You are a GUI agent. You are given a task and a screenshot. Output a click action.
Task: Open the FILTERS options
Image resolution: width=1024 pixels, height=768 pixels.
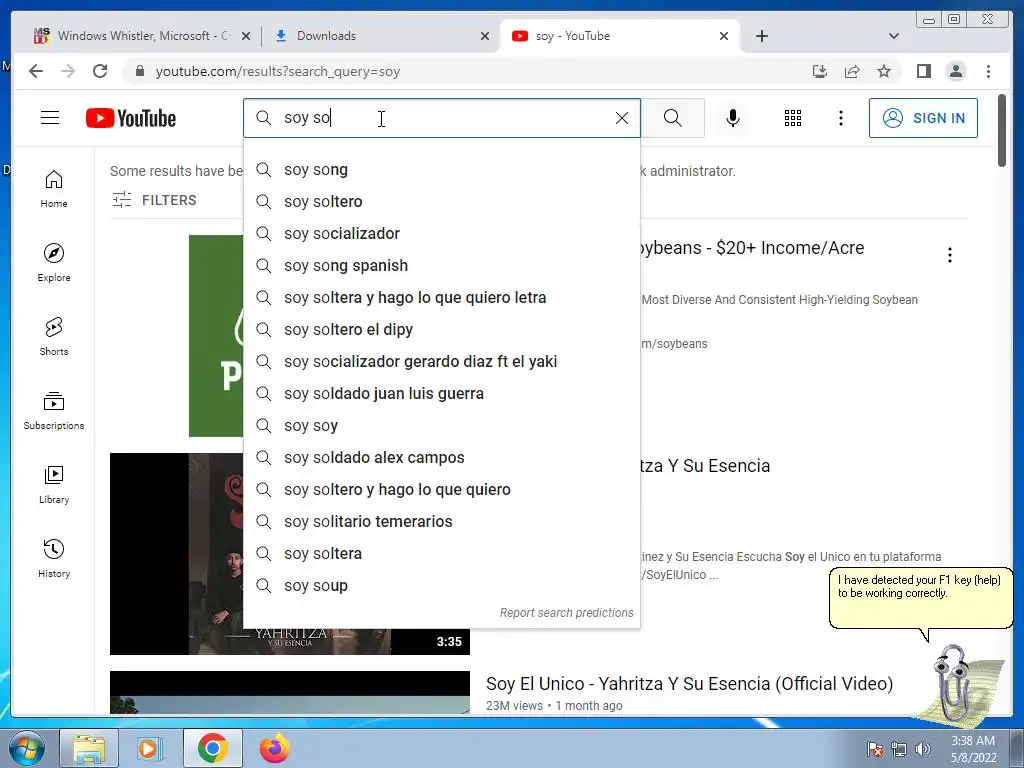[154, 200]
